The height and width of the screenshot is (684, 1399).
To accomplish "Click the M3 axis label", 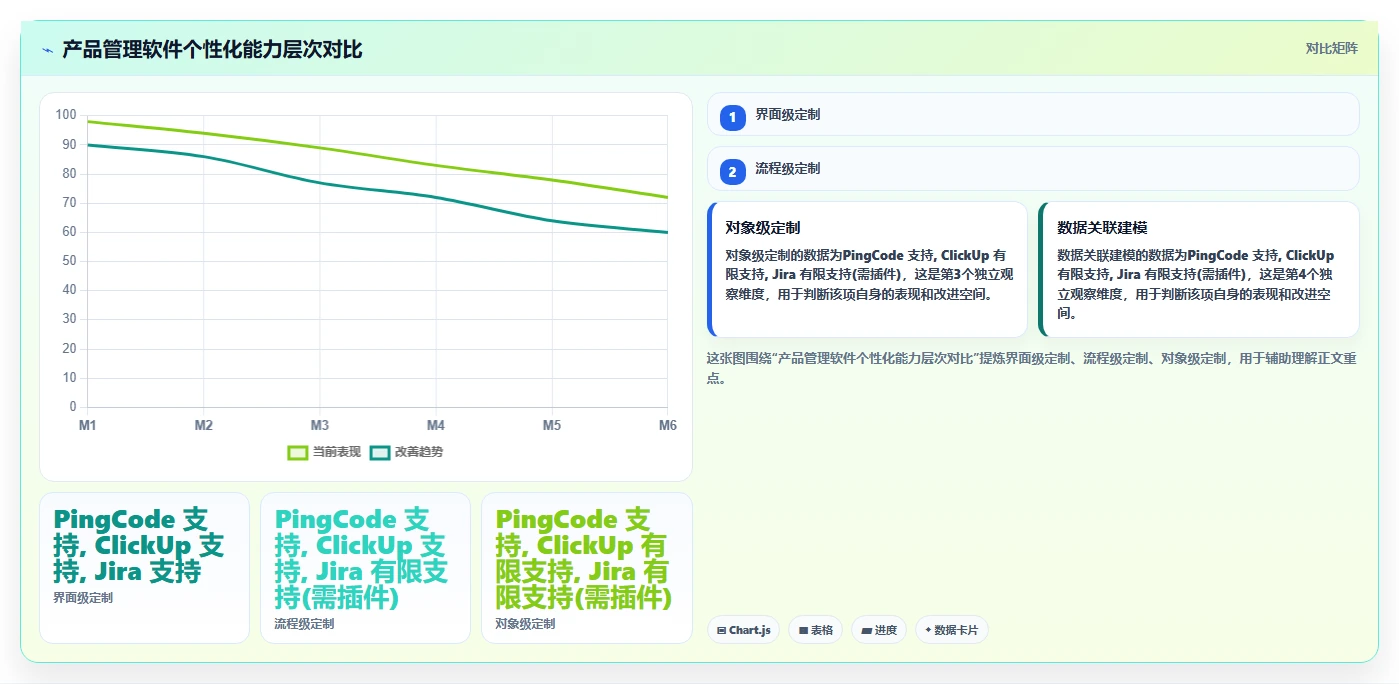I will (320, 425).
